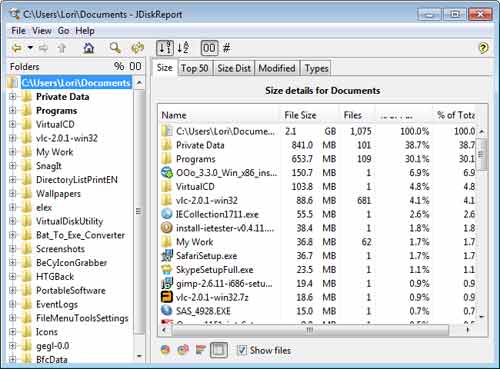
Task: Switch to the Modified tab
Action: [x=277, y=69]
